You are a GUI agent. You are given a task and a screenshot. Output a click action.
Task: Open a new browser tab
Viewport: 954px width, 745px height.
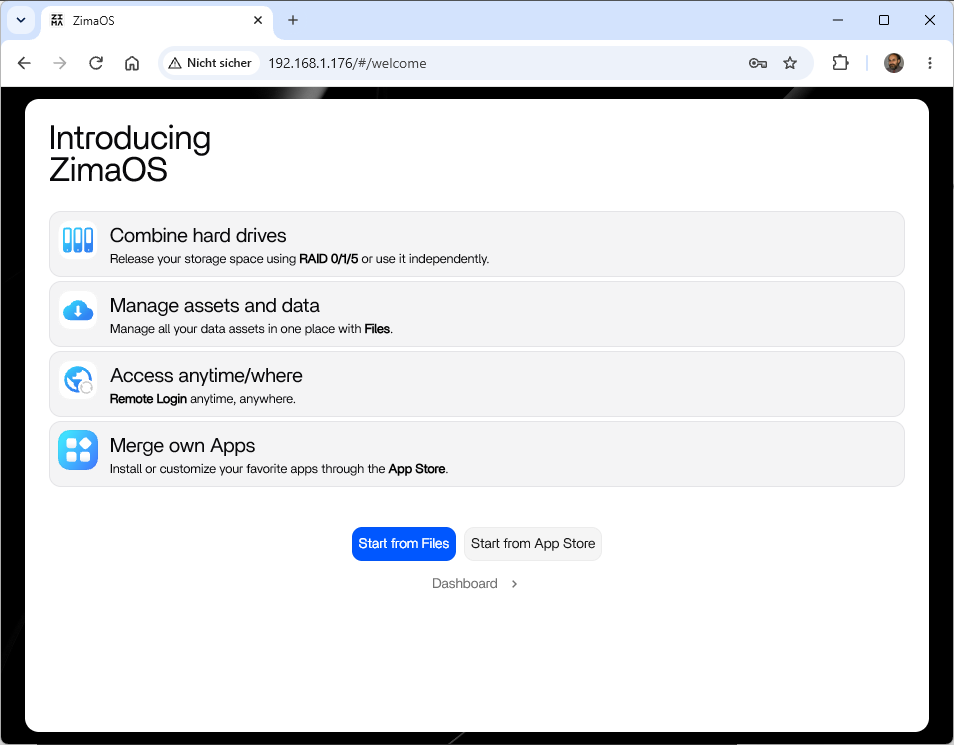pos(293,20)
